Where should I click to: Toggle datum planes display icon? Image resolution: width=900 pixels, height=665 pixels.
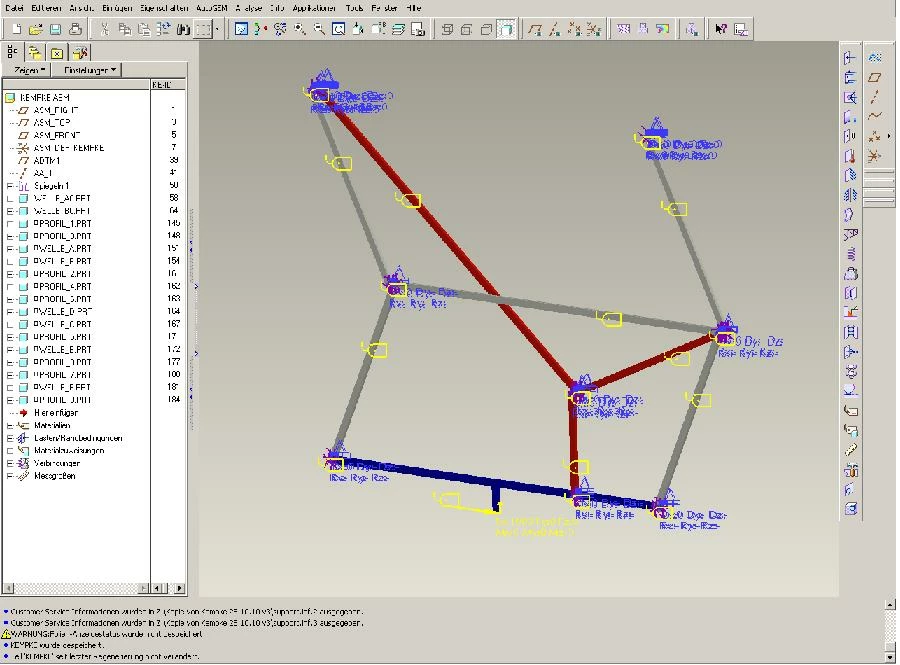(535, 29)
